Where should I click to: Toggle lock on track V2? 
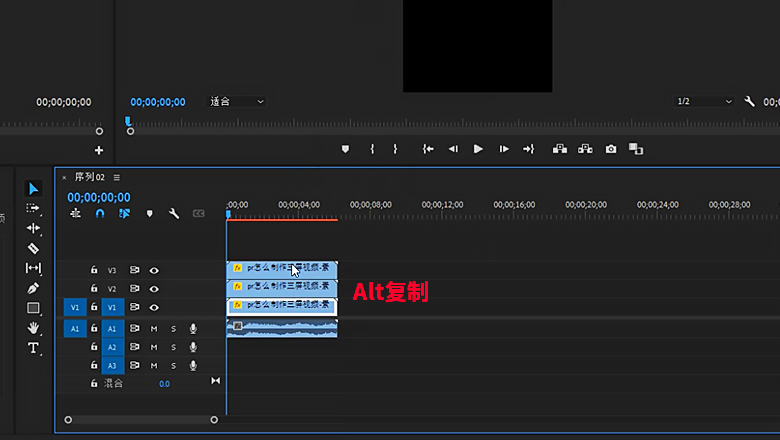click(94, 289)
